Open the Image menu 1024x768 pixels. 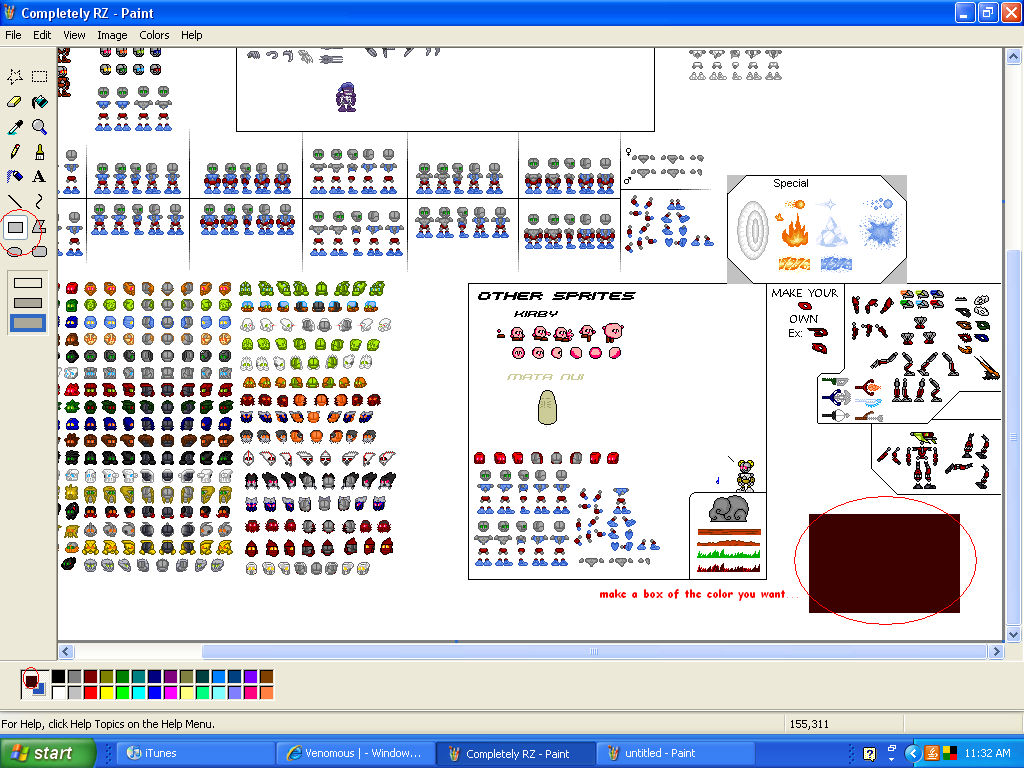pyautogui.click(x=112, y=35)
